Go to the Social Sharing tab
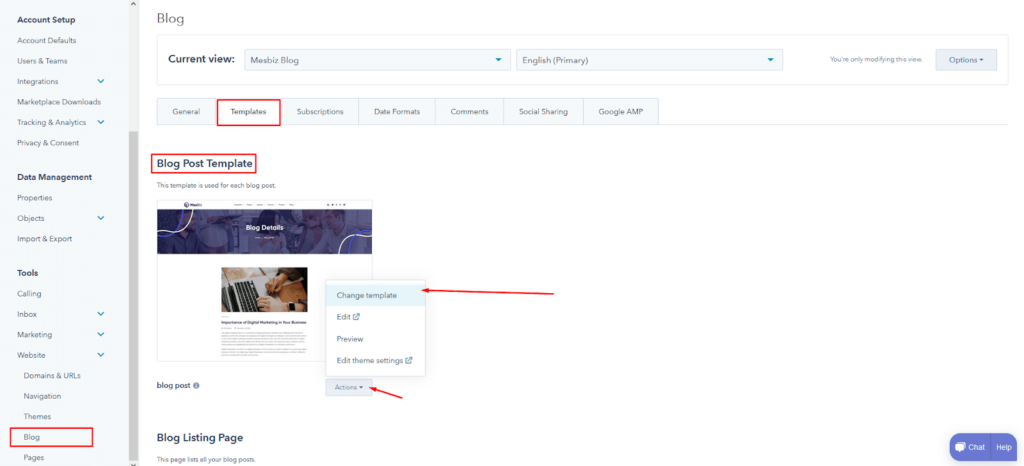The image size is (1024, 466). 543,112
